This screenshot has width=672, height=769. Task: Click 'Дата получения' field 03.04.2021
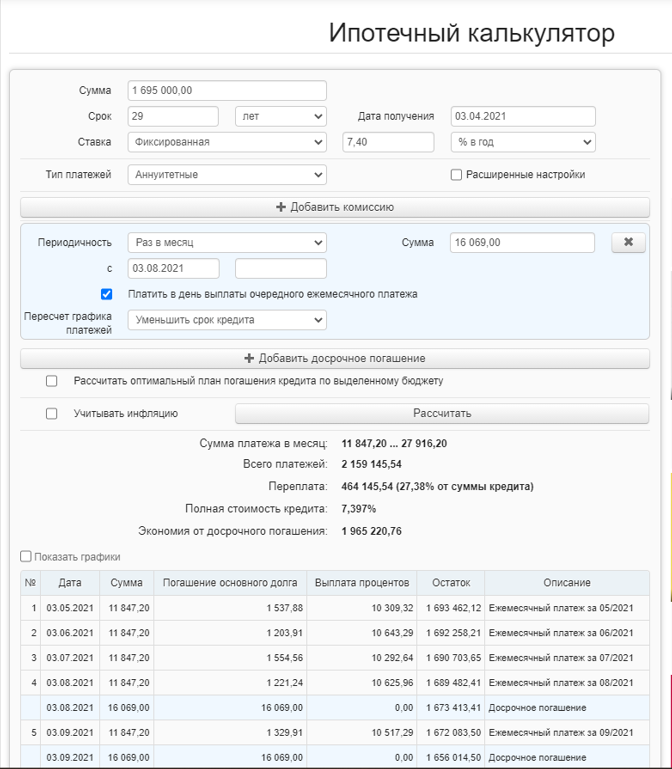click(523, 117)
